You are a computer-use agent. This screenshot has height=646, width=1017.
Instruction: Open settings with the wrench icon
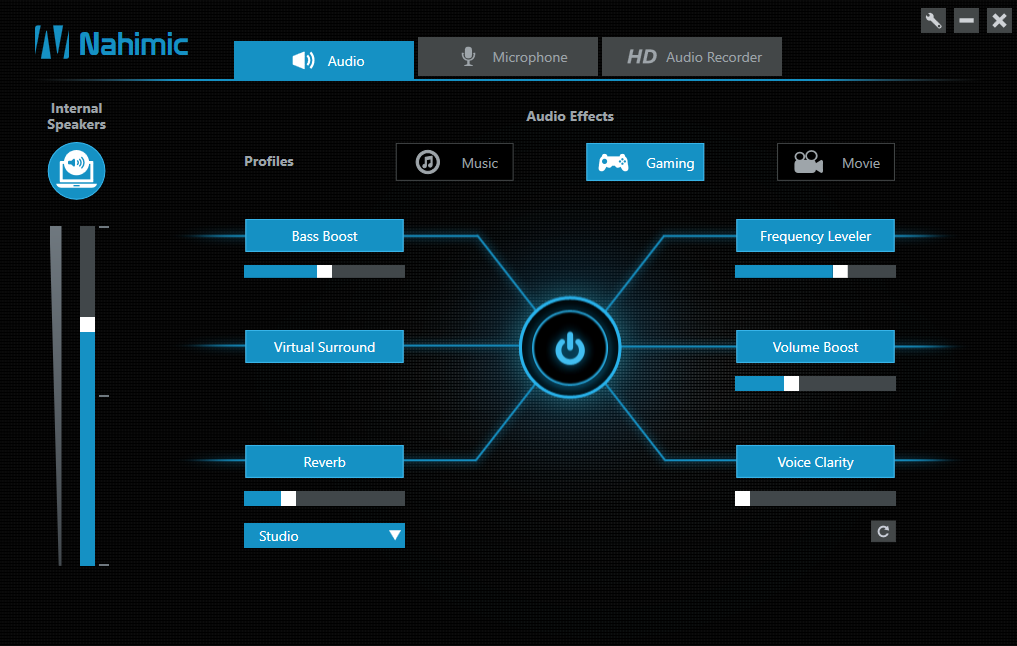[933, 21]
